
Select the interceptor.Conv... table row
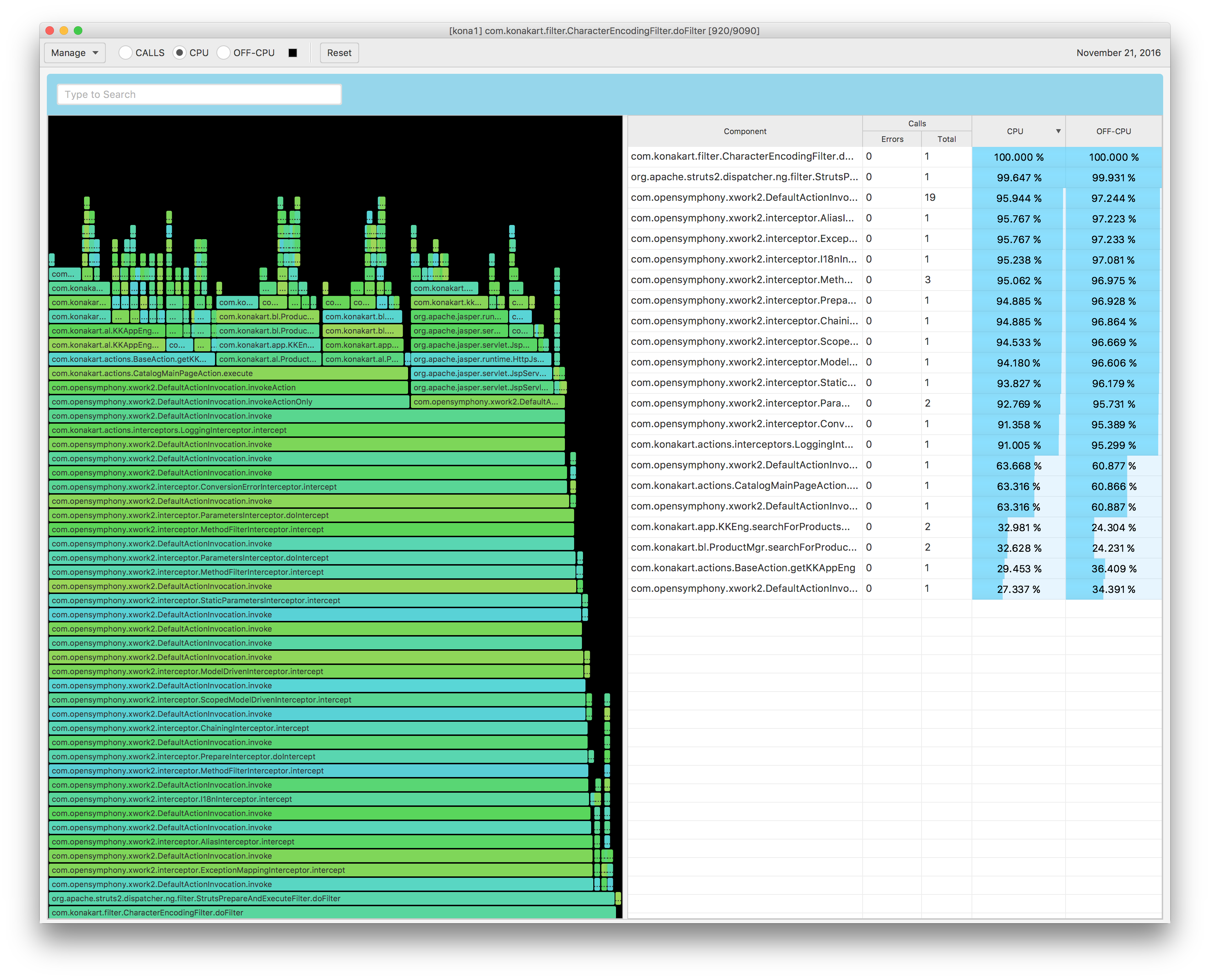(x=895, y=424)
